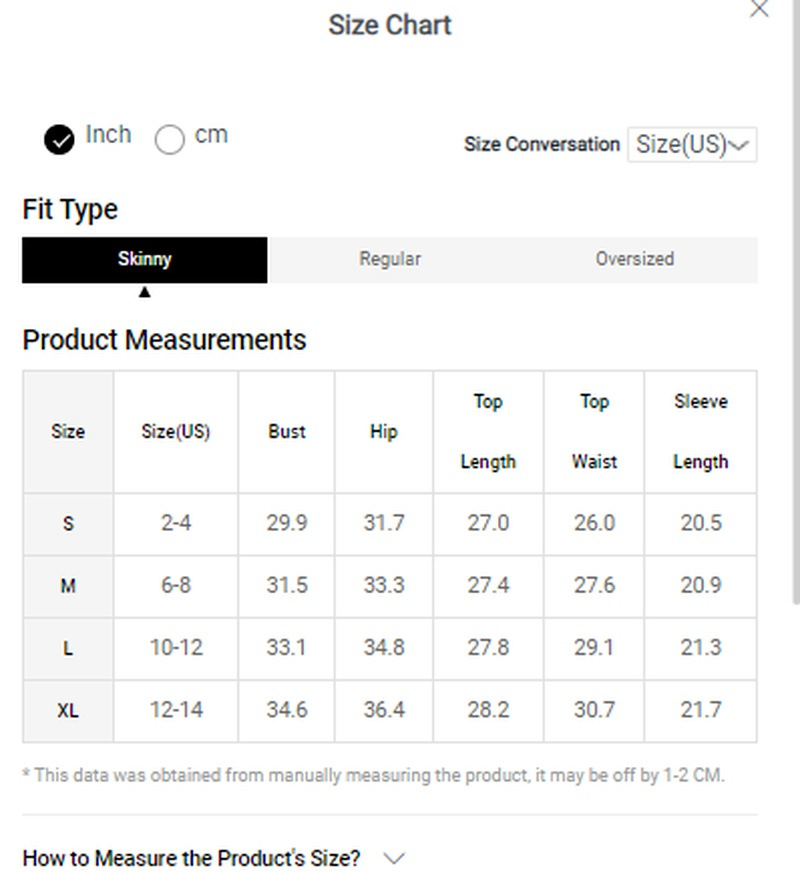Click the Size Conversation label
The height and width of the screenshot is (872, 800).
pos(542,144)
